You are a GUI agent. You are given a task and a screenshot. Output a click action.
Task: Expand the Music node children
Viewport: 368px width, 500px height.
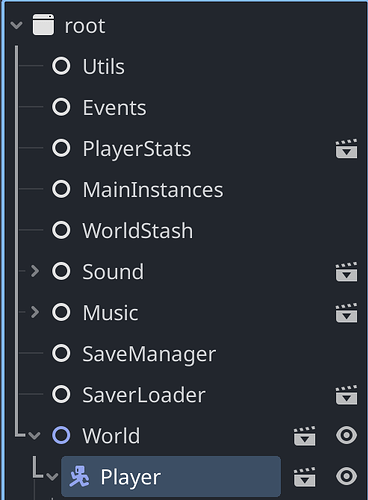[35, 312]
